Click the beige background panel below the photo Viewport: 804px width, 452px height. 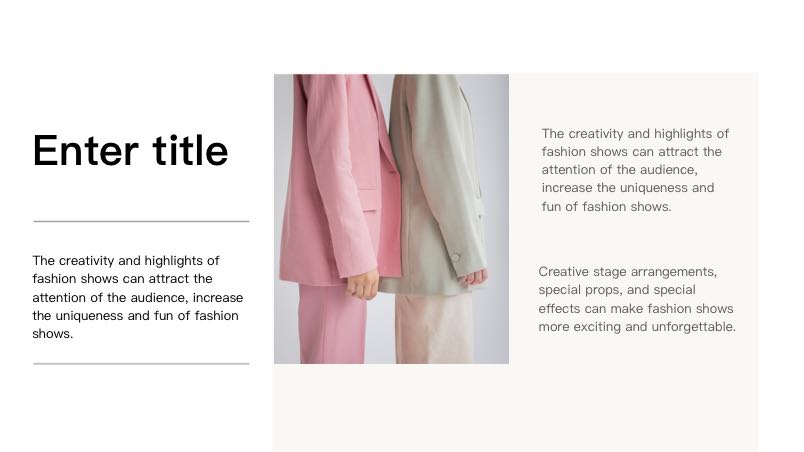point(515,407)
